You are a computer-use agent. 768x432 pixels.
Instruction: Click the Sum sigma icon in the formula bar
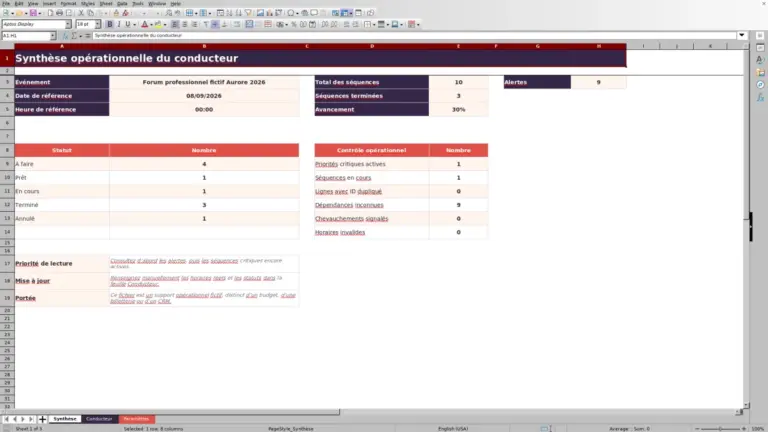(74, 36)
